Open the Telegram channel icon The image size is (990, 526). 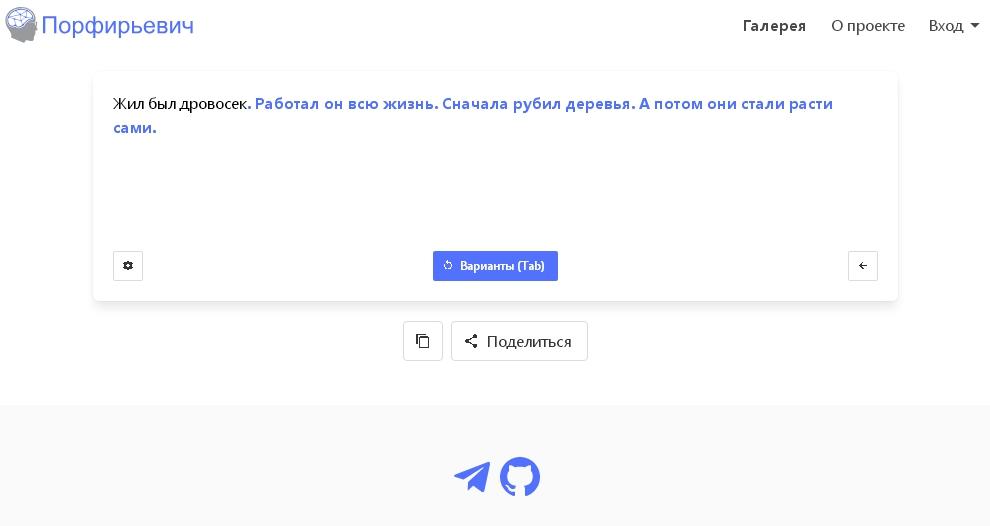tap(472, 477)
